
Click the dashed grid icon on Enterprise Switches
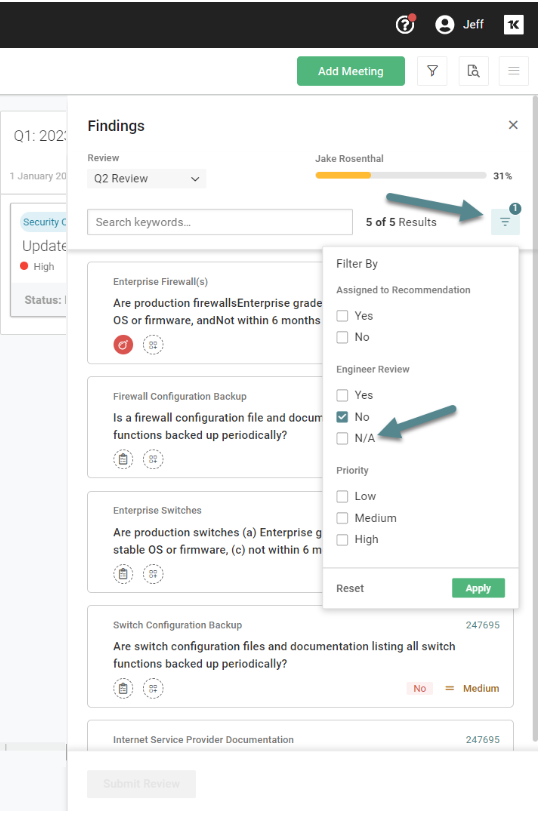(153, 574)
